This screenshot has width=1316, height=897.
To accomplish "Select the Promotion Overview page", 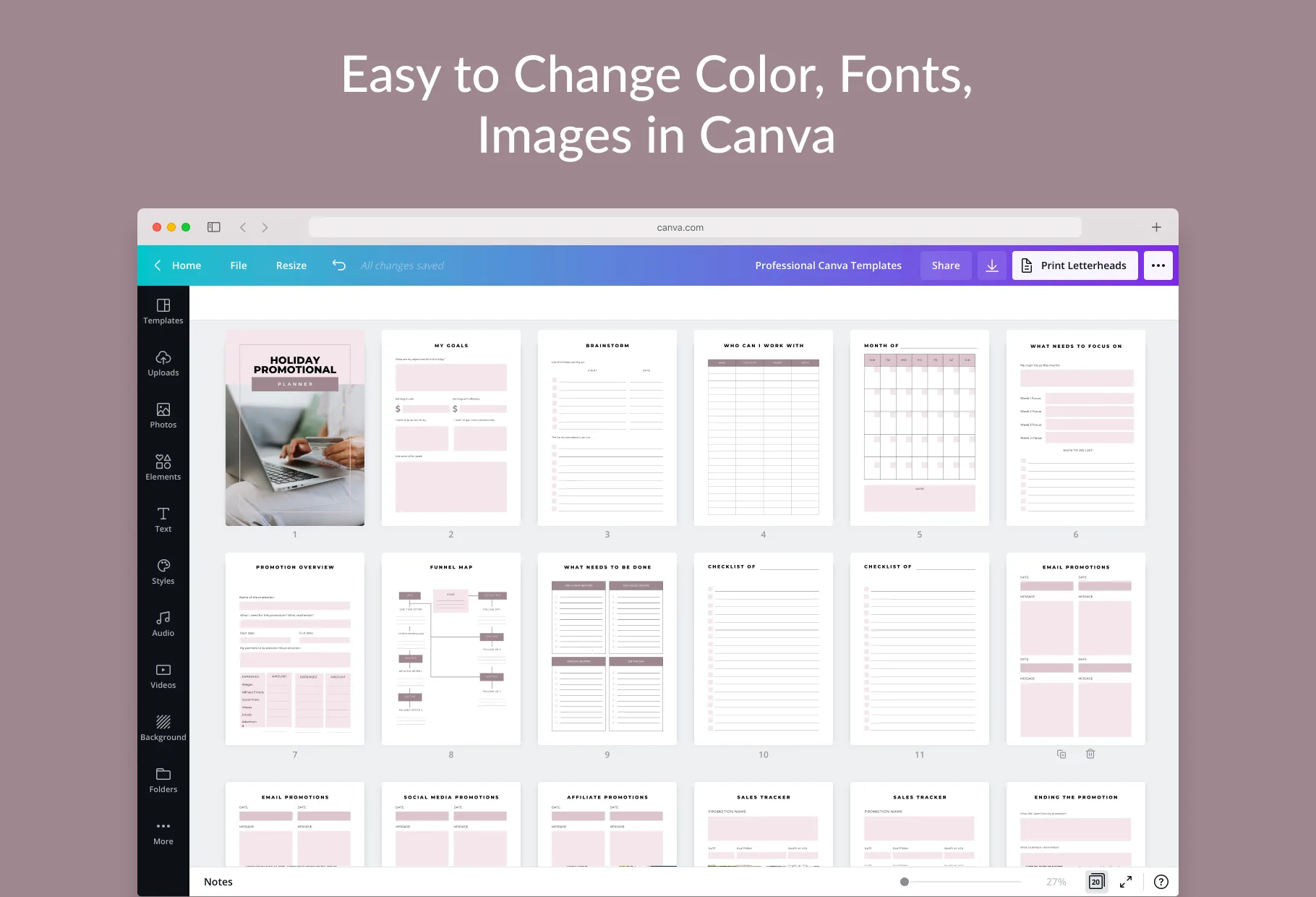I will pyautogui.click(x=295, y=649).
